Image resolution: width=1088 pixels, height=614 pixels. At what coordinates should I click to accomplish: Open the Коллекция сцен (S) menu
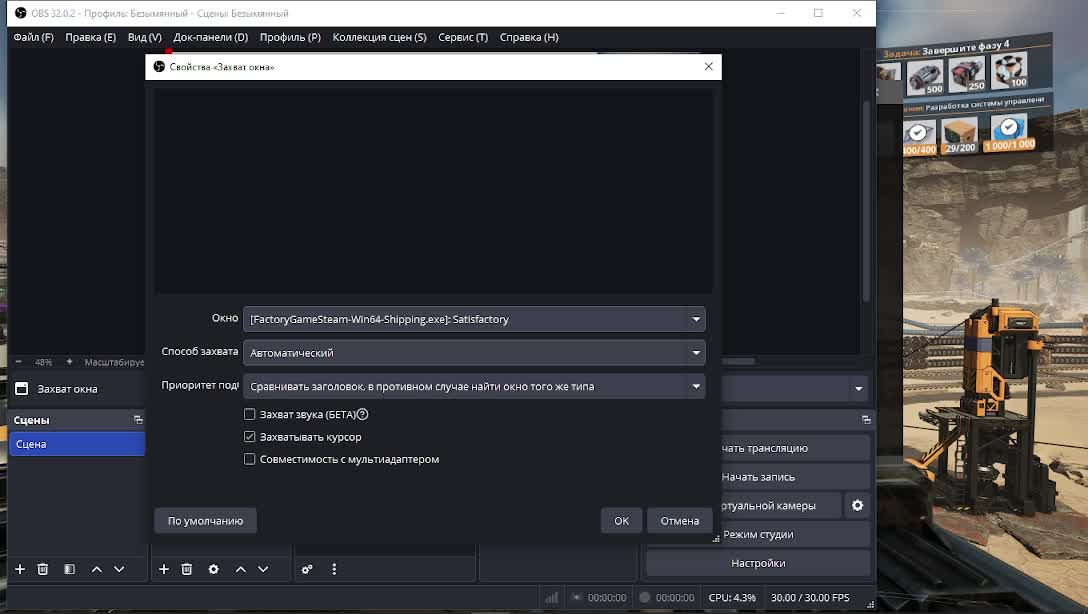tap(380, 37)
